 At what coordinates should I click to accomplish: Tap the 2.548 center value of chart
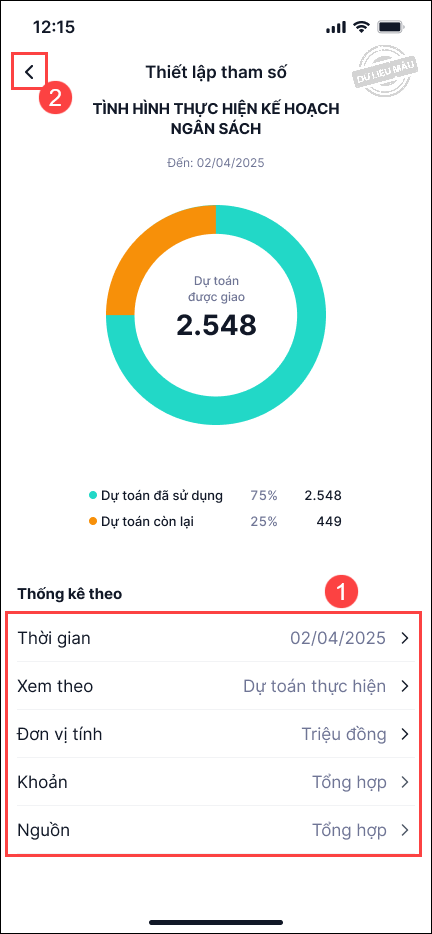[216, 325]
